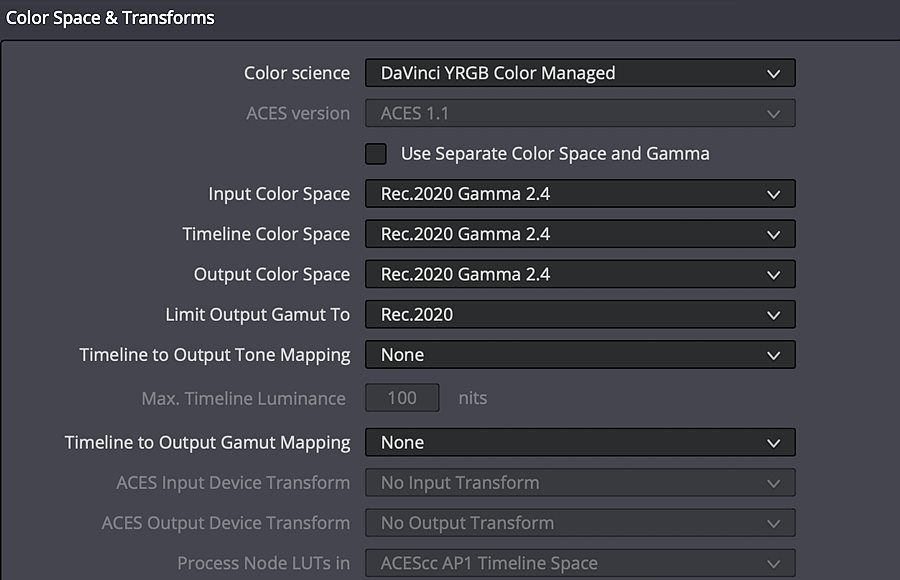The width and height of the screenshot is (900, 580).
Task: Open the Timeline Color Space dropdown
Action: click(580, 234)
